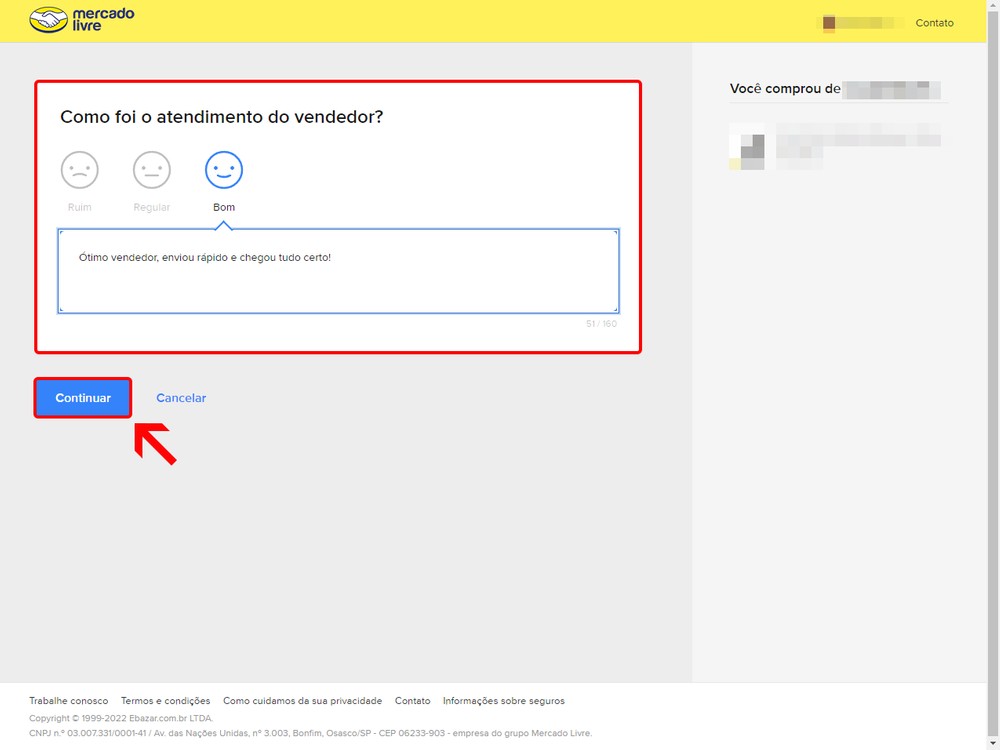The width and height of the screenshot is (1000, 750).
Task: Cancel the review via Cancelar link
Action: pos(181,398)
